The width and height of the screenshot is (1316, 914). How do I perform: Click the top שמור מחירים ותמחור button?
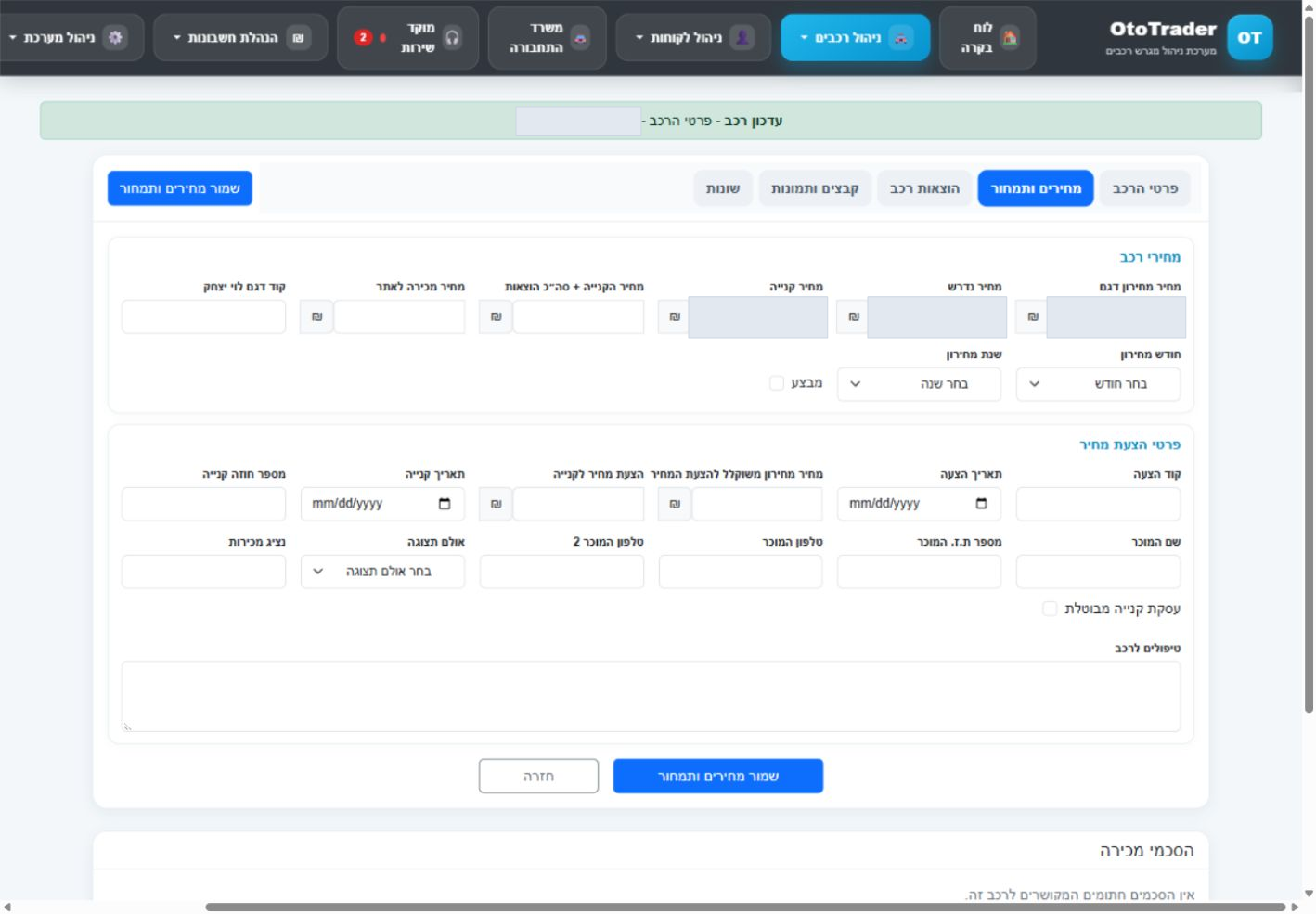click(180, 188)
